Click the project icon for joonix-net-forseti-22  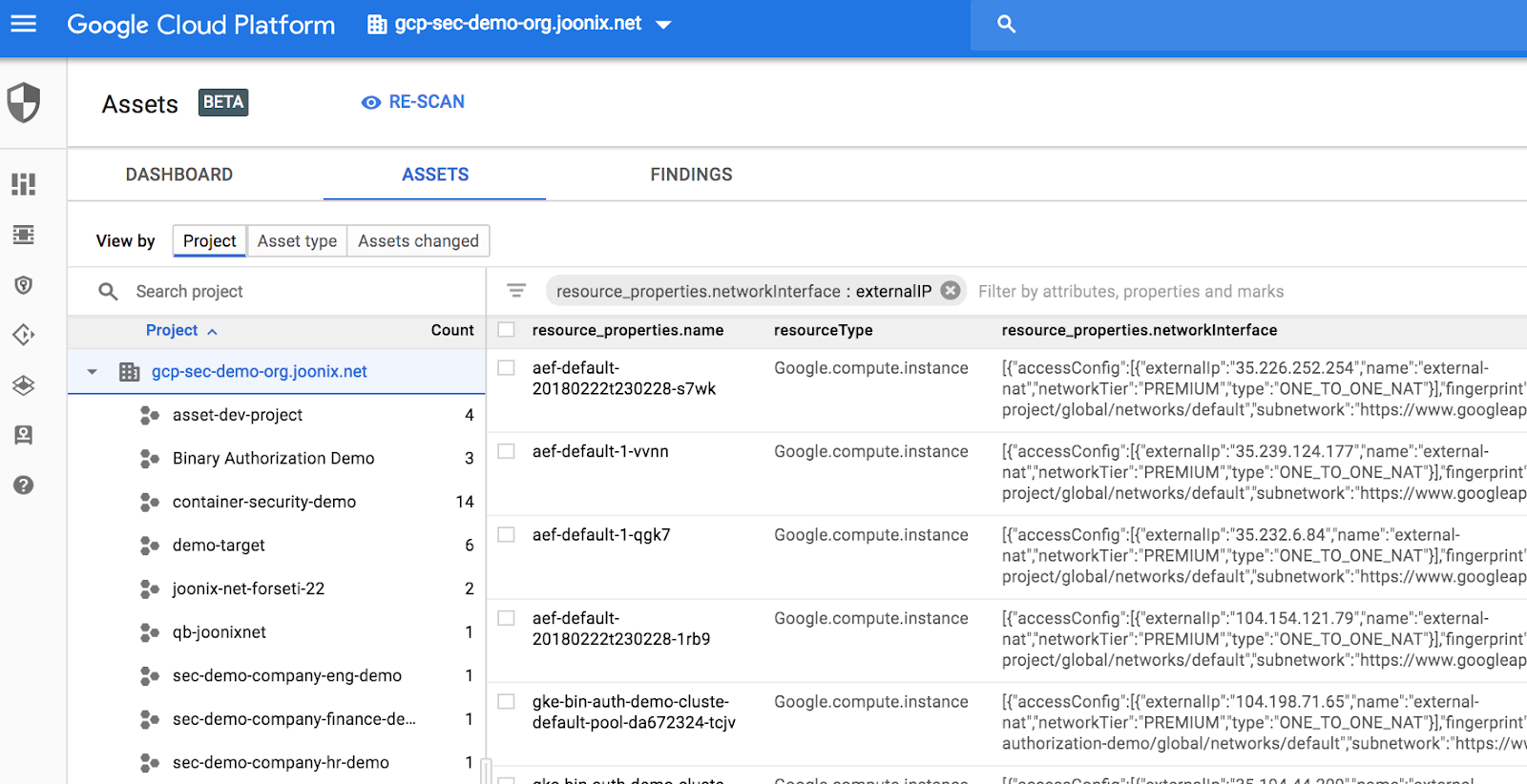coord(149,588)
